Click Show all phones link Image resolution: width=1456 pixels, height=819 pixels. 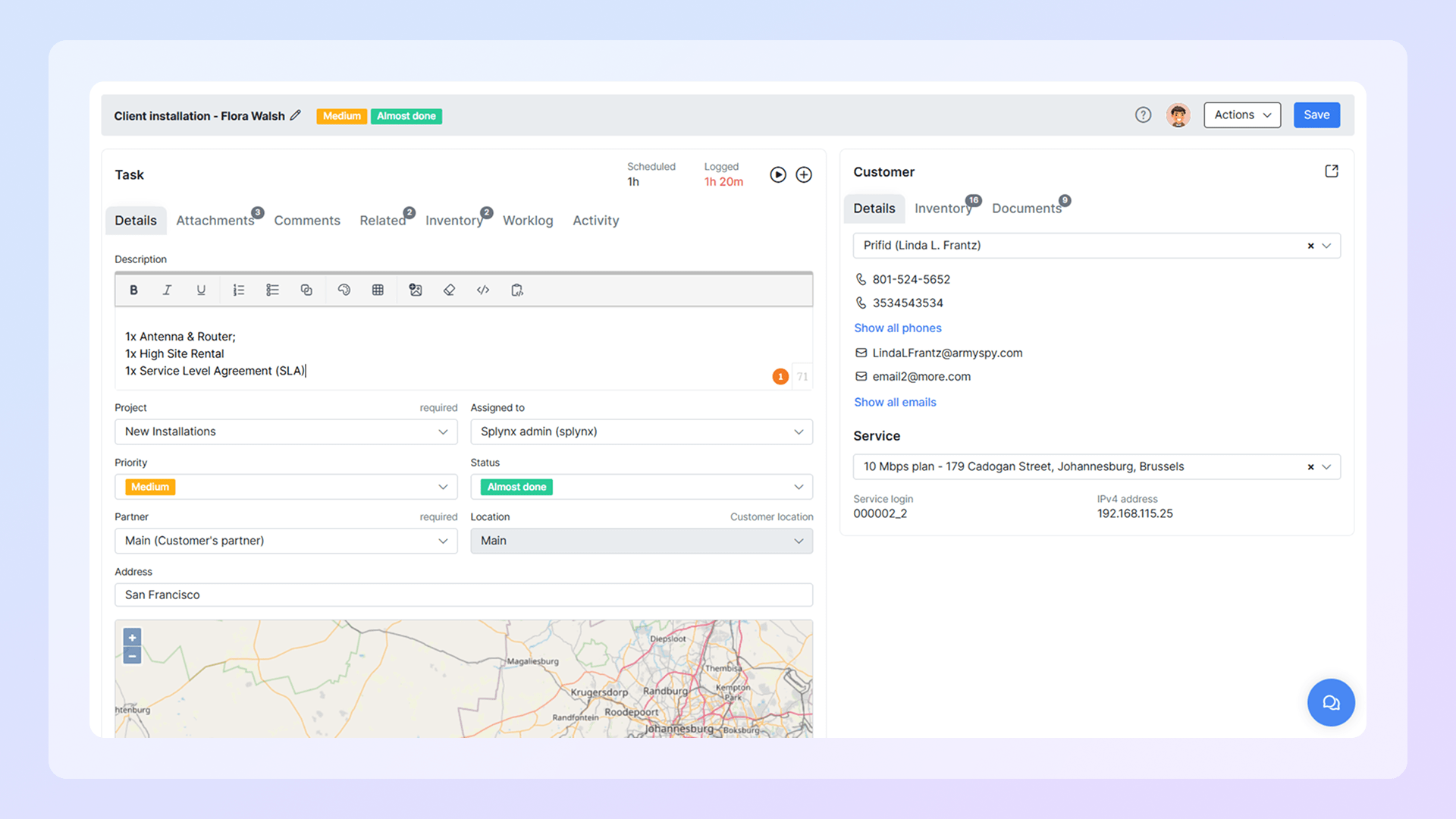(x=898, y=328)
